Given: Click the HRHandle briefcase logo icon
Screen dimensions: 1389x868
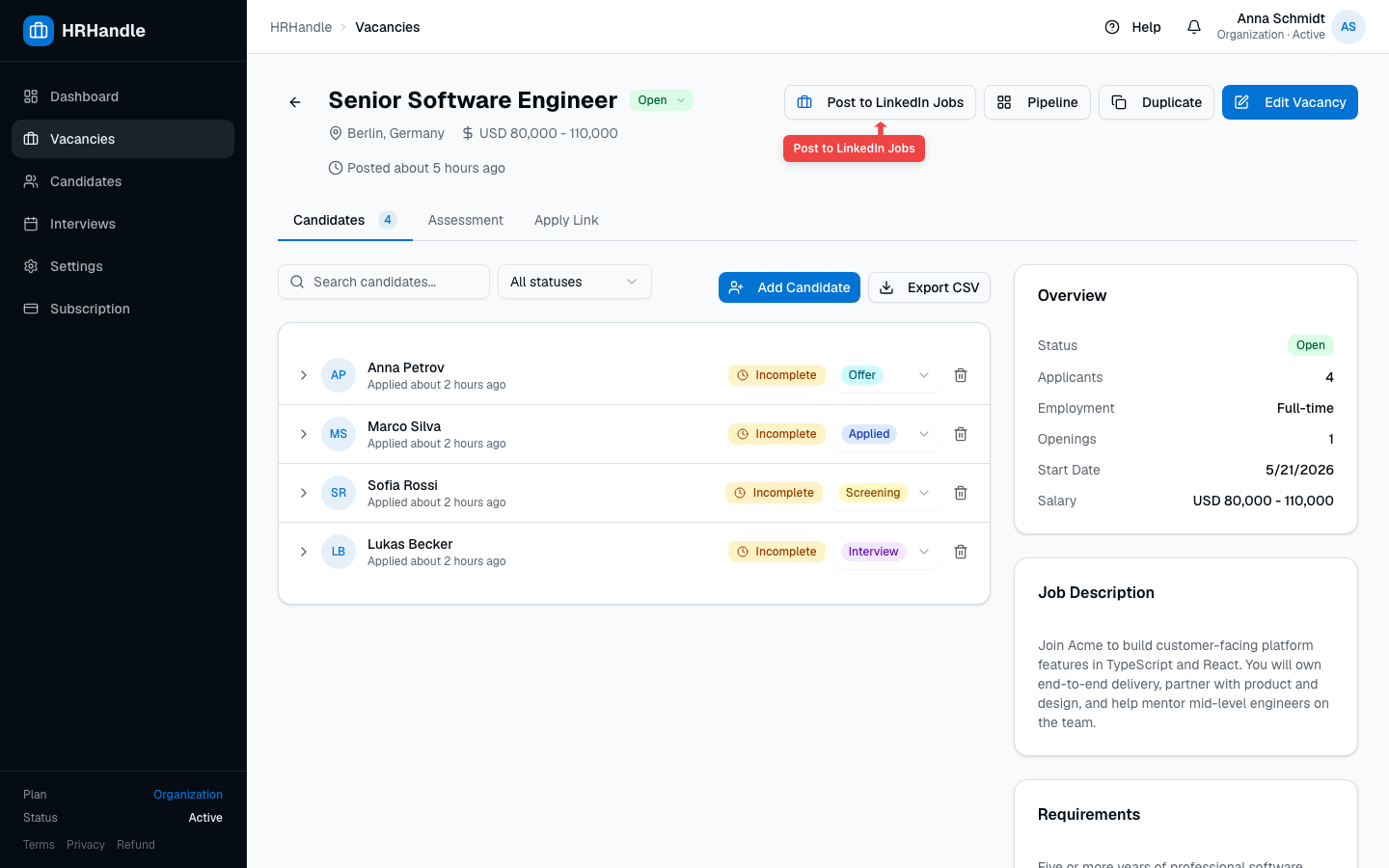Looking at the screenshot, I should 39,31.
